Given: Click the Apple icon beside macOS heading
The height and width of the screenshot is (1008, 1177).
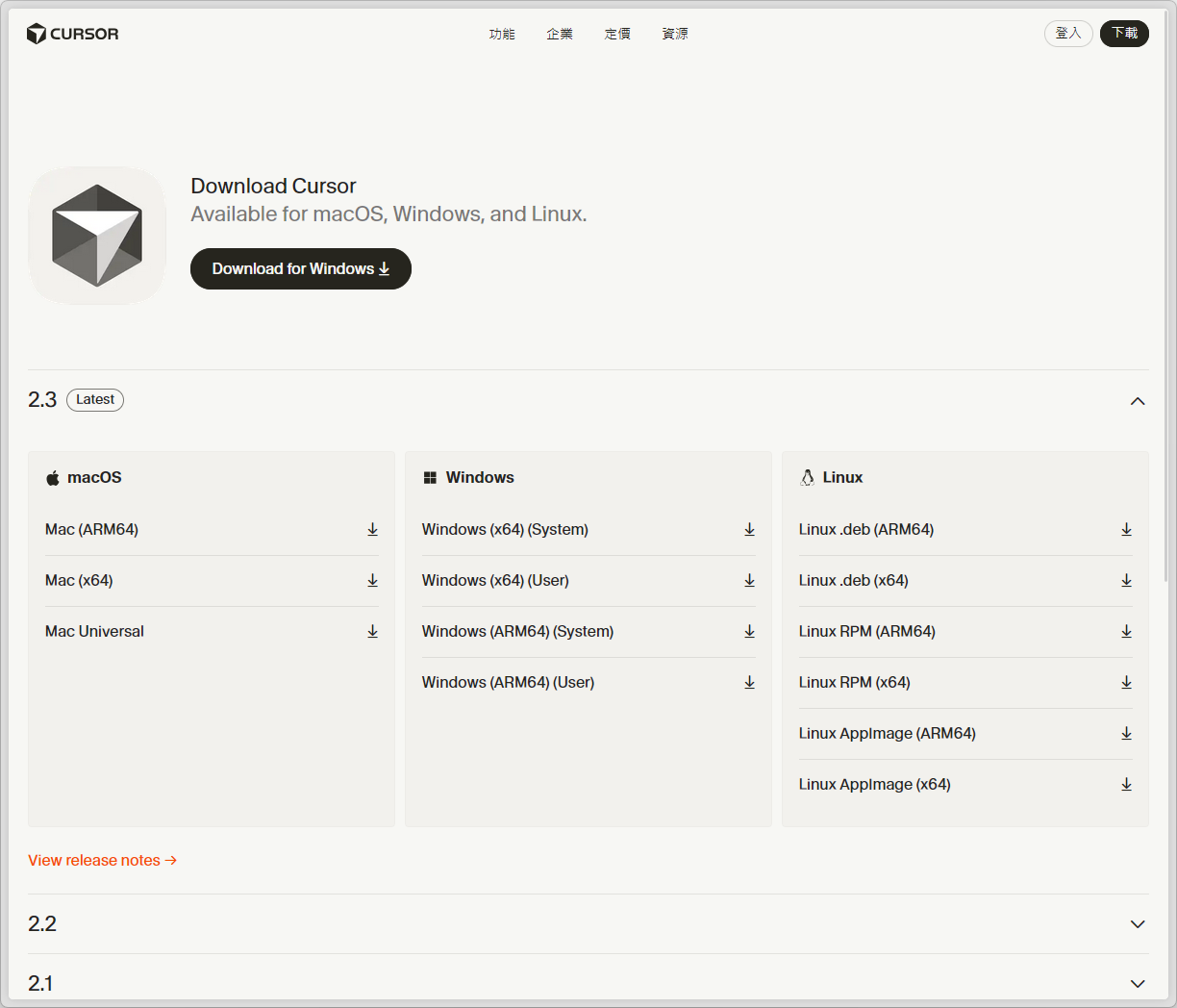Looking at the screenshot, I should (x=52, y=476).
